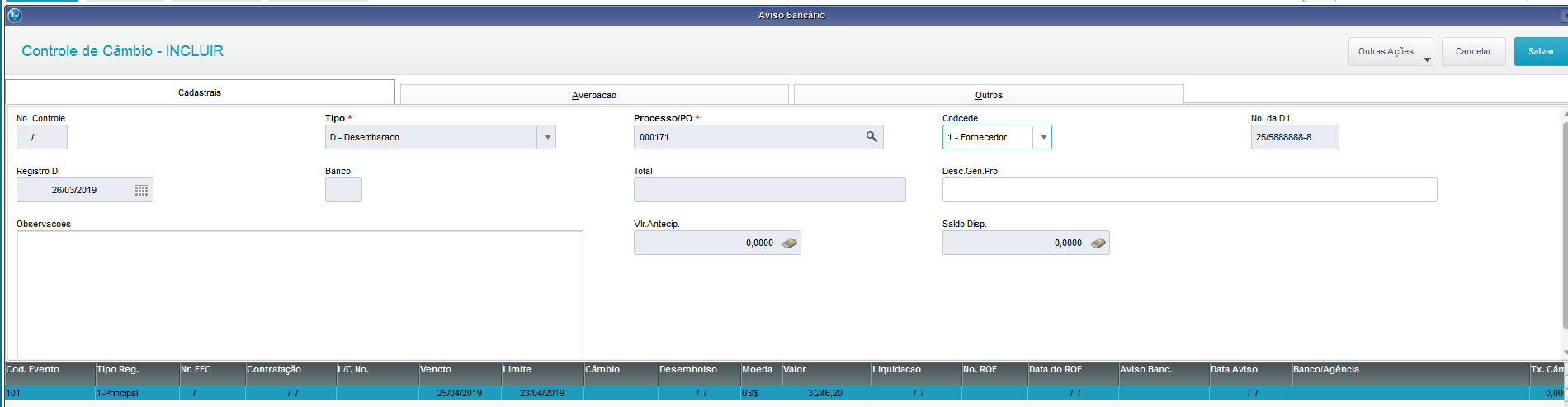Open the Codcede dropdown arrow
1568x407 pixels.
point(1043,137)
